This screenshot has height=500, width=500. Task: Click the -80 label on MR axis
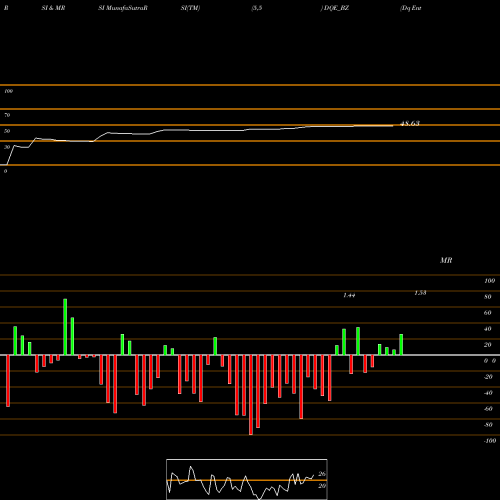click(x=488, y=425)
